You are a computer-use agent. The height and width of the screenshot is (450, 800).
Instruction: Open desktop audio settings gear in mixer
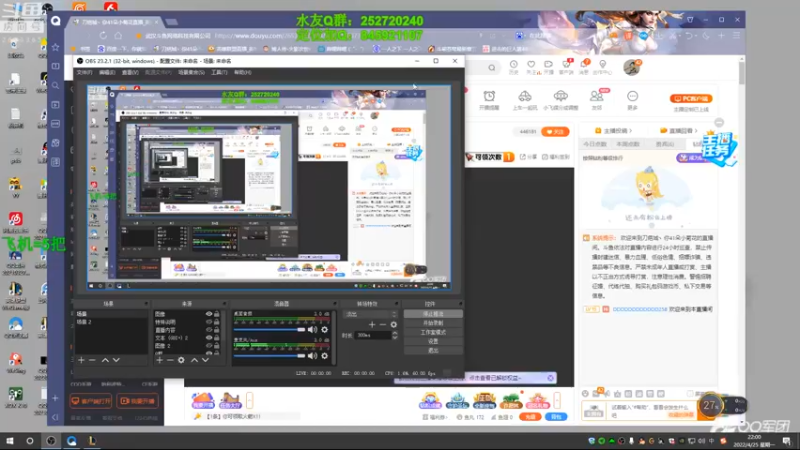[x=324, y=330]
